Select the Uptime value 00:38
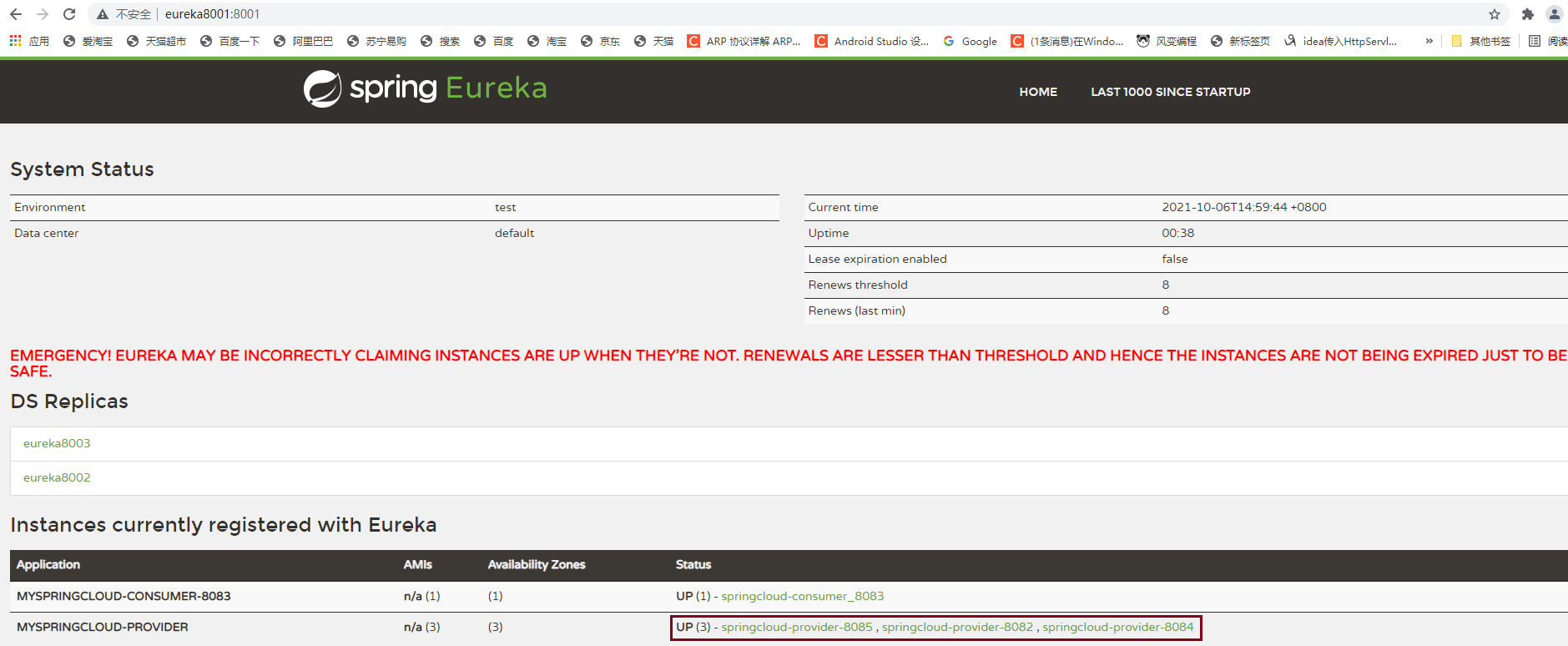The height and width of the screenshot is (646, 1568). (1177, 233)
